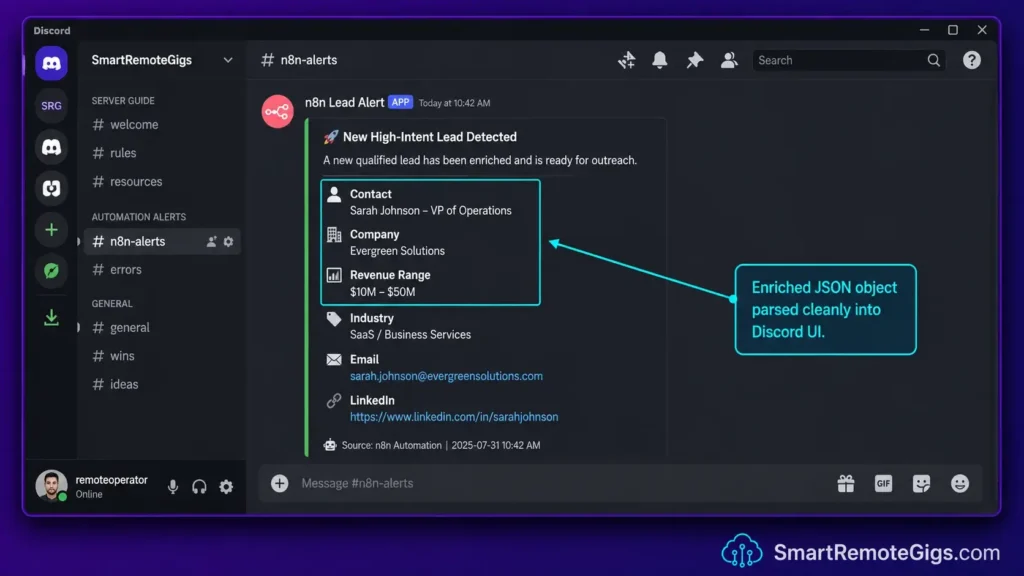The image size is (1024, 576).
Task: Close the Discord window
Action: (x=982, y=30)
